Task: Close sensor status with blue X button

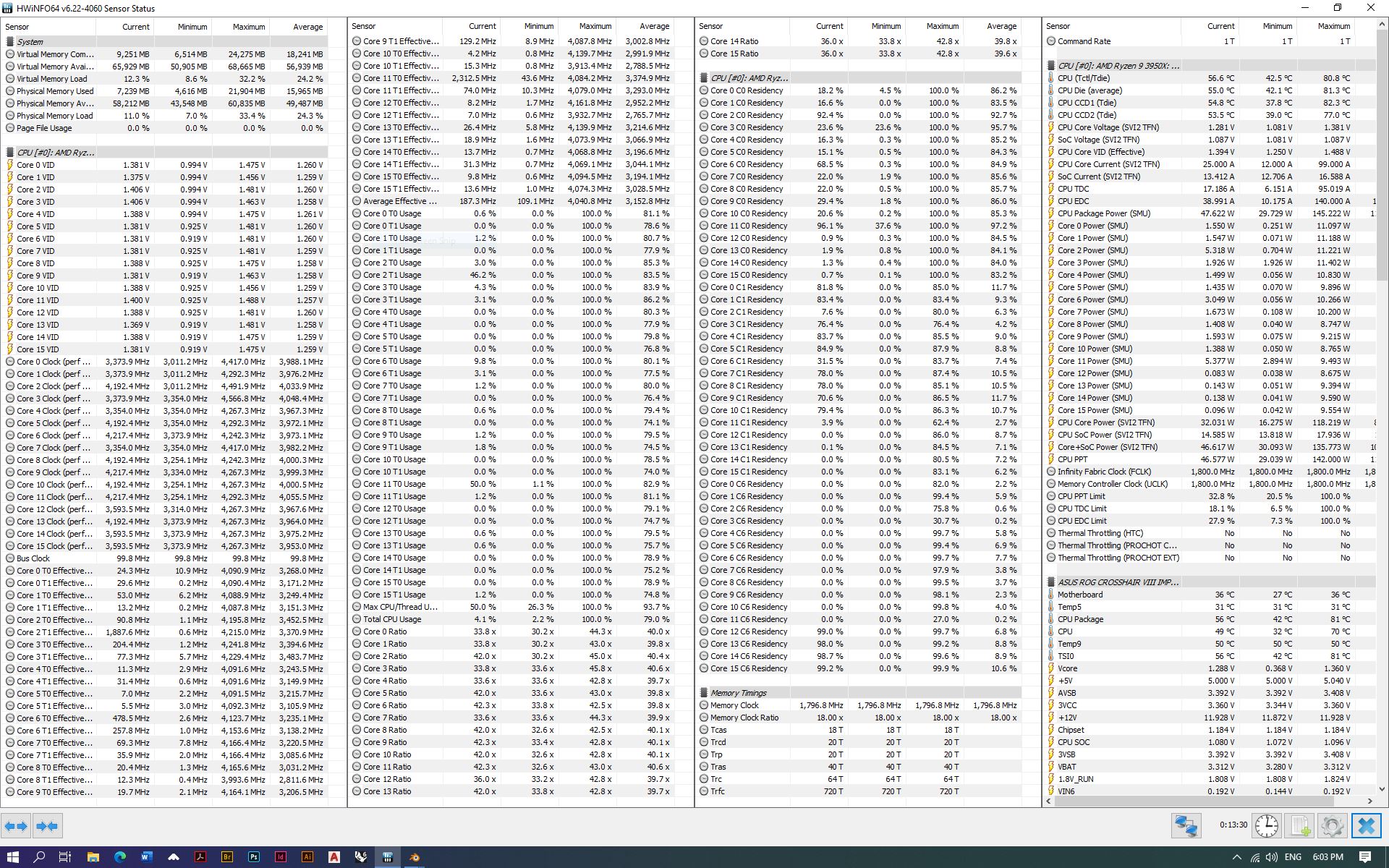Action: [x=1366, y=825]
